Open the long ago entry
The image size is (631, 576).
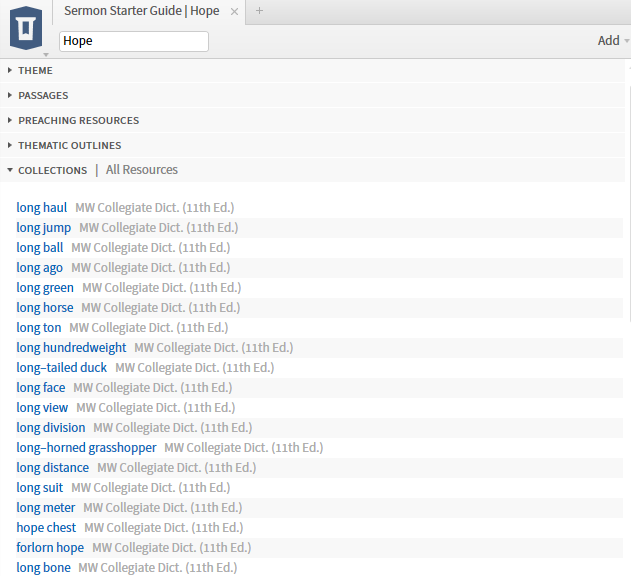[x=39, y=268]
